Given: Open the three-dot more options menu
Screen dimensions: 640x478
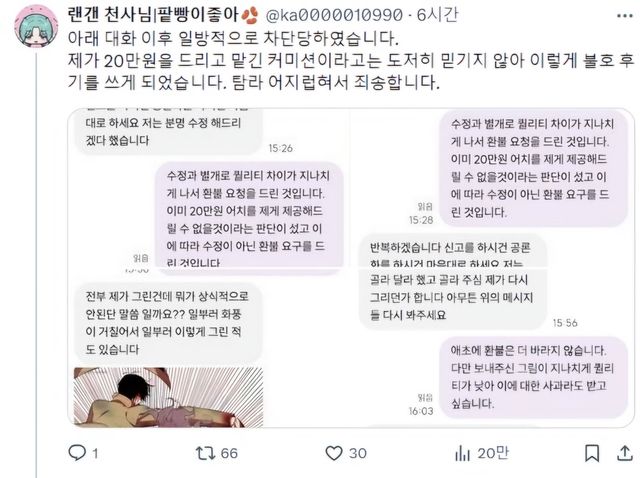Looking at the screenshot, I should pyautogui.click(x=624, y=16).
